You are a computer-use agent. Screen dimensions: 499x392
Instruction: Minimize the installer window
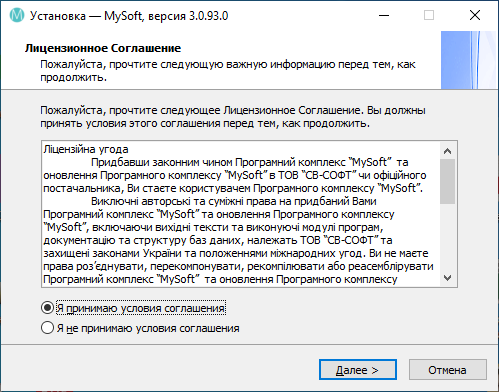[x=384, y=15]
